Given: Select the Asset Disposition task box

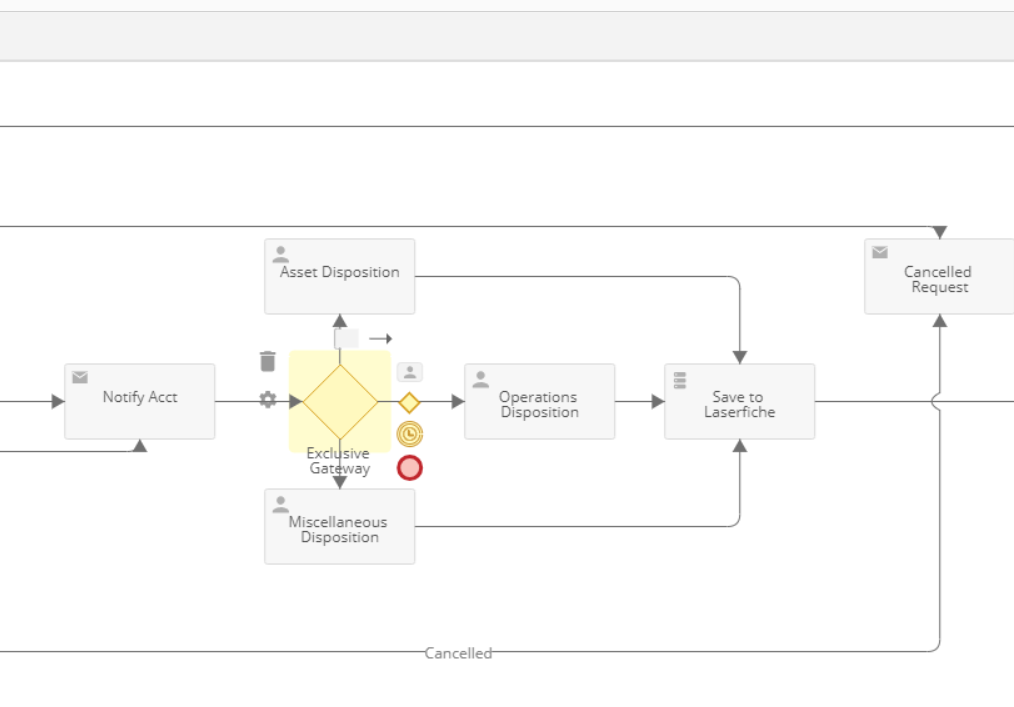Looking at the screenshot, I should click(340, 277).
